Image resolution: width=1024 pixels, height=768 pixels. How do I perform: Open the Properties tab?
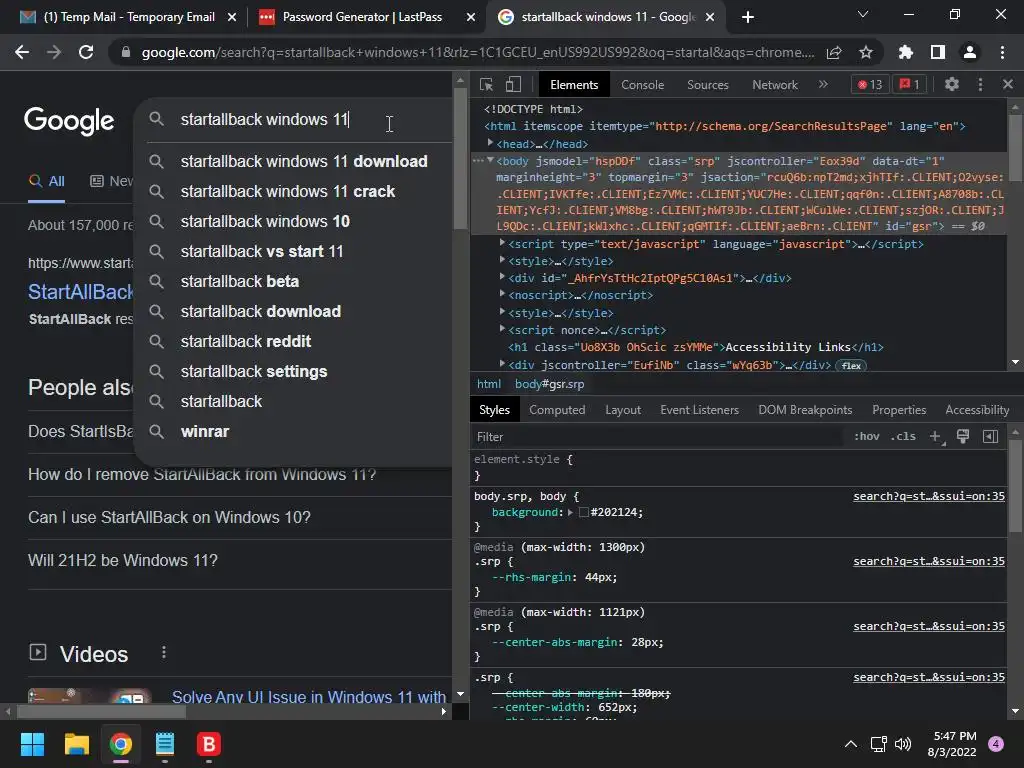(x=899, y=410)
